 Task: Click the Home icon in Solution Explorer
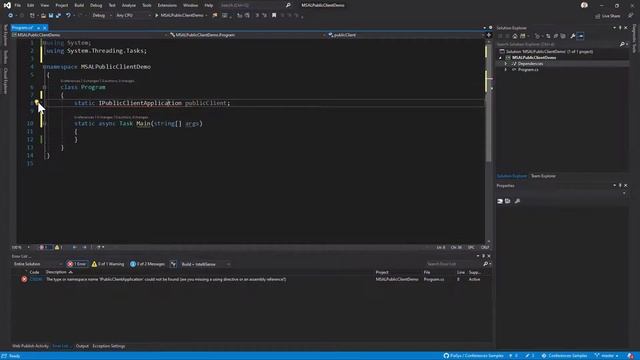pyautogui.click(x=515, y=36)
